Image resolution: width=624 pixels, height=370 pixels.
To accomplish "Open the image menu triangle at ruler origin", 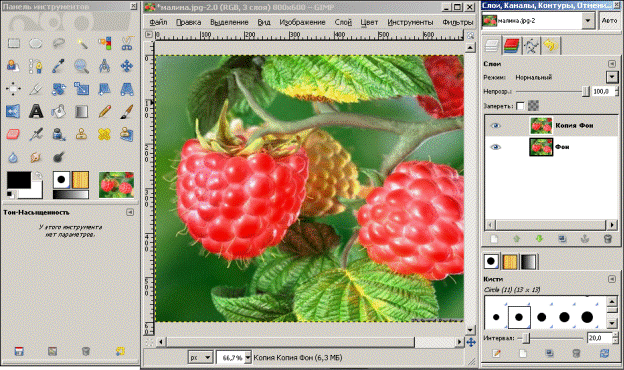I will tap(149, 35).
